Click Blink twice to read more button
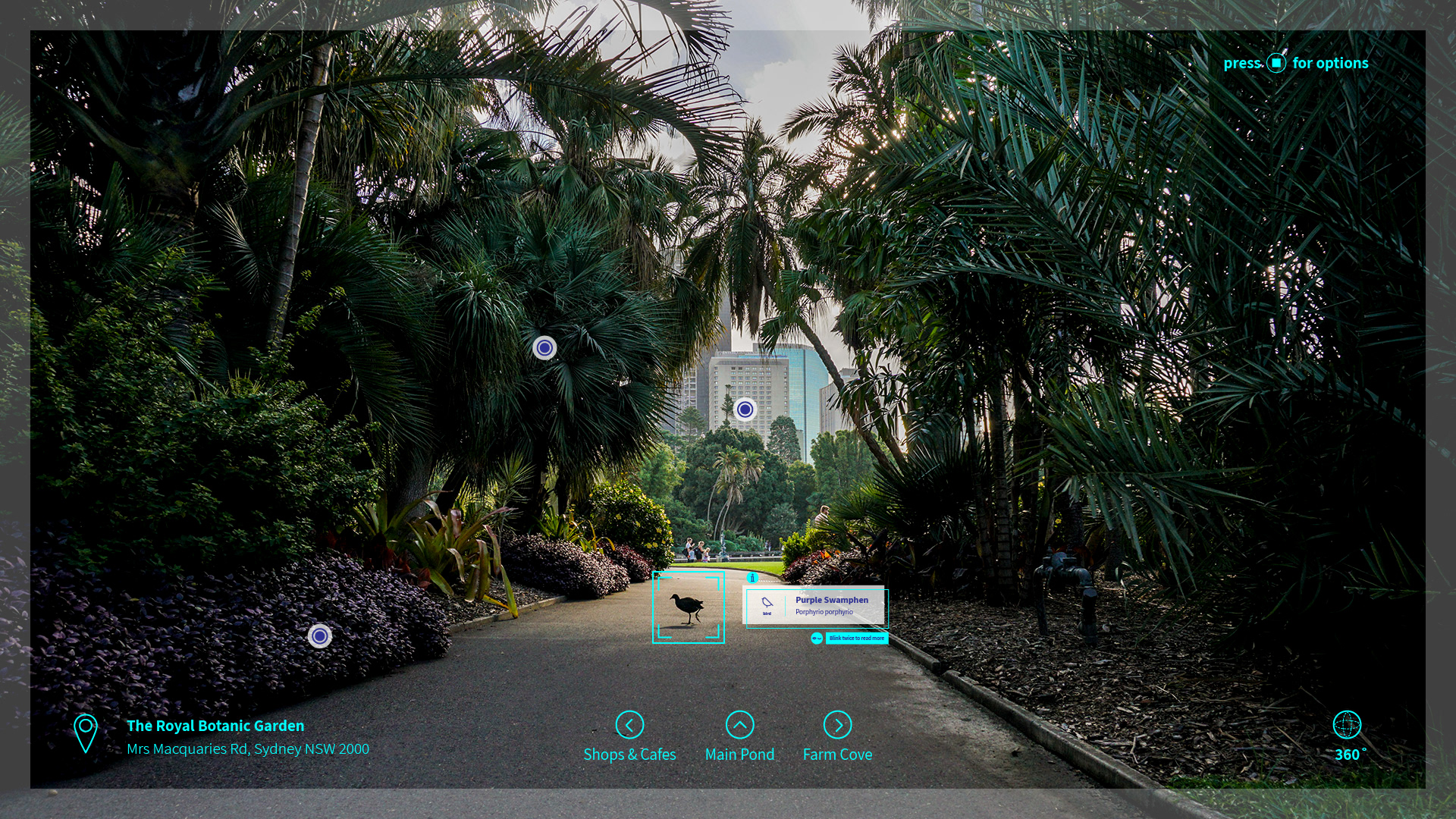The height and width of the screenshot is (819, 1456). click(857, 639)
